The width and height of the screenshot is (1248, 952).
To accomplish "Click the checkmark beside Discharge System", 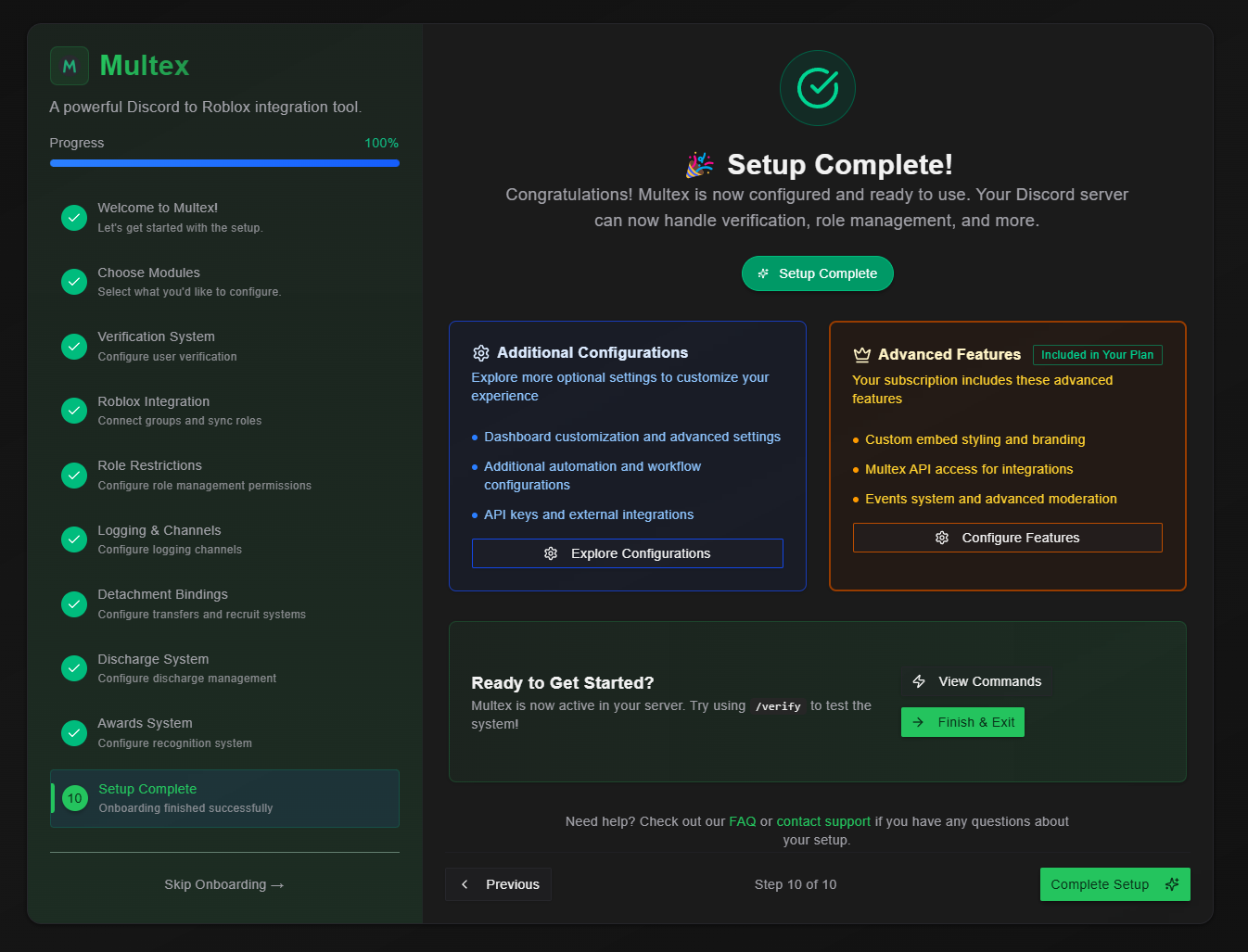I will [74, 668].
